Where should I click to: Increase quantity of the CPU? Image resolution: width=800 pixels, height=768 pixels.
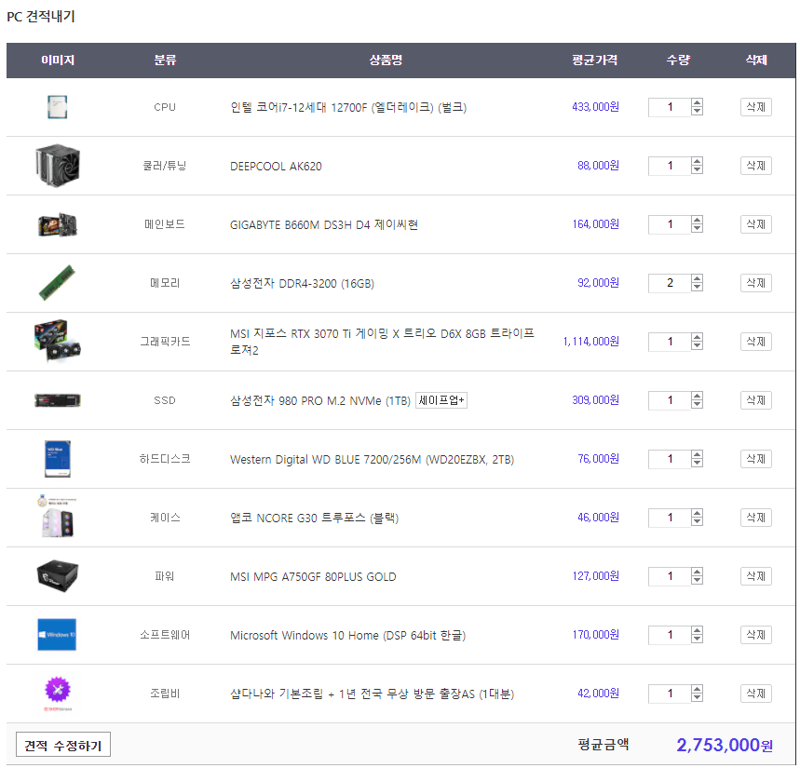click(696, 103)
